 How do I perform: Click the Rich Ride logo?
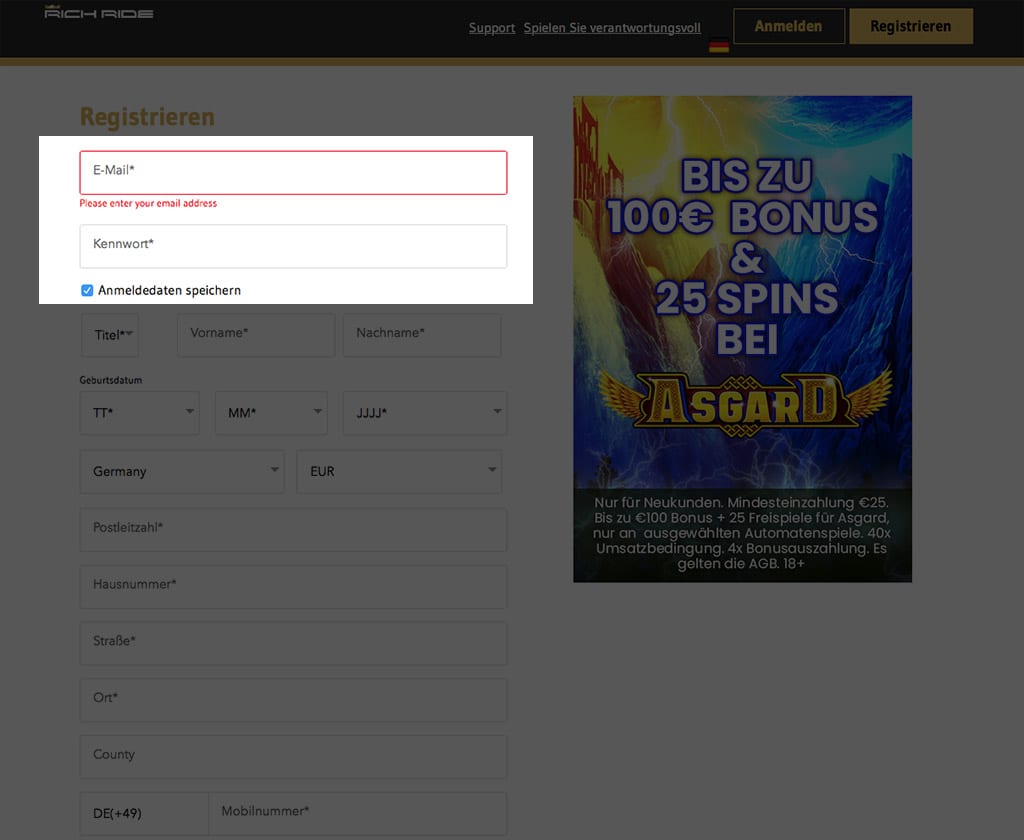coord(99,12)
